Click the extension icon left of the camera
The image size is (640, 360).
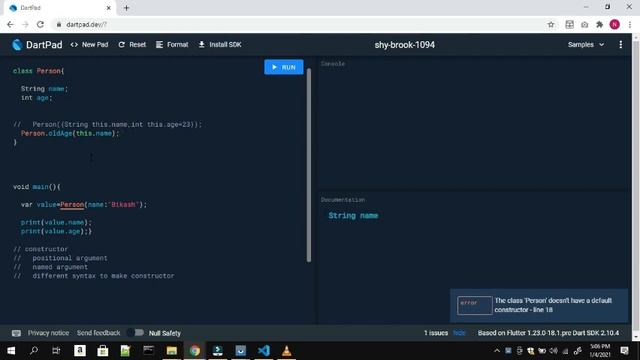point(569,24)
